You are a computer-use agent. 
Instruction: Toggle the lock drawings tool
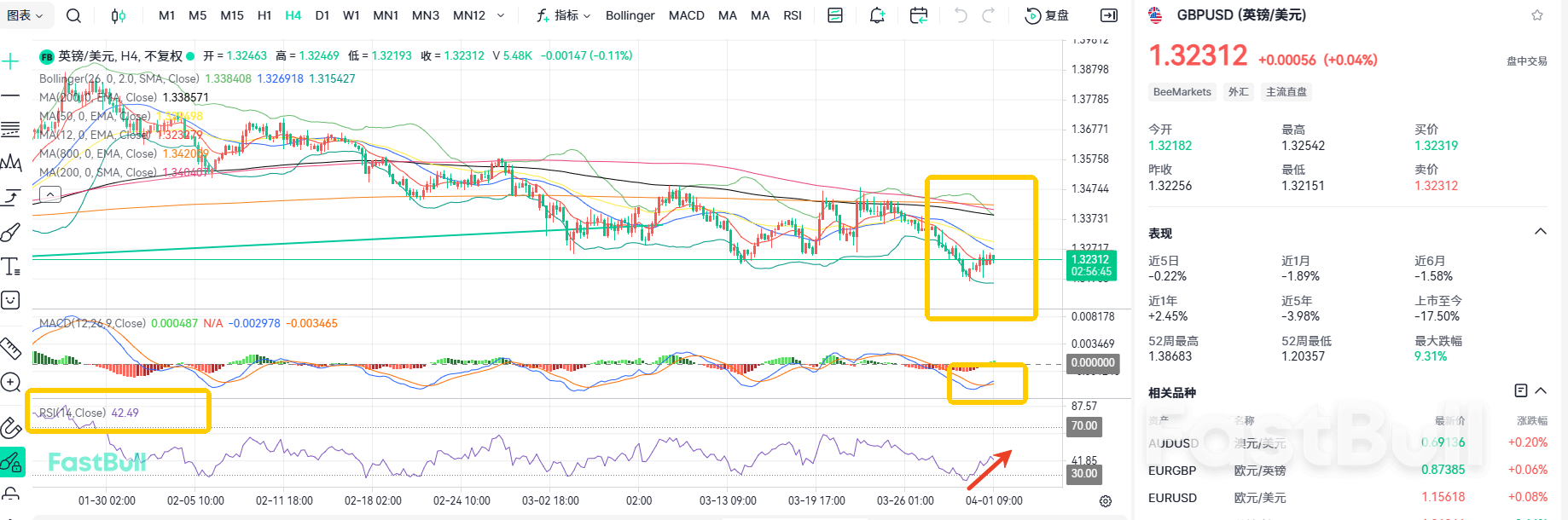click(11, 463)
